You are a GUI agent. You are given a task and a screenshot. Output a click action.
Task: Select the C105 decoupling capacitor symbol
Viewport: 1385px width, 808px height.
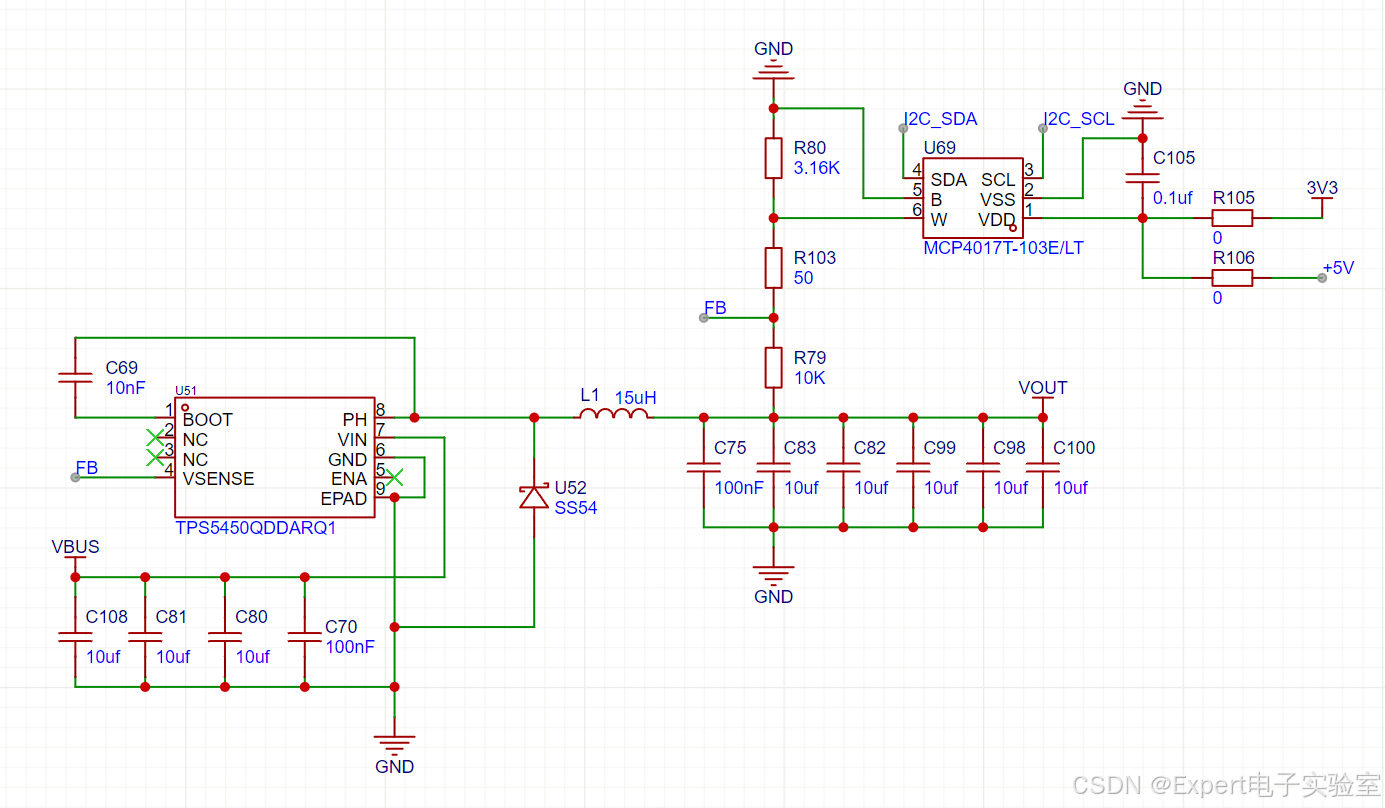tap(1143, 178)
